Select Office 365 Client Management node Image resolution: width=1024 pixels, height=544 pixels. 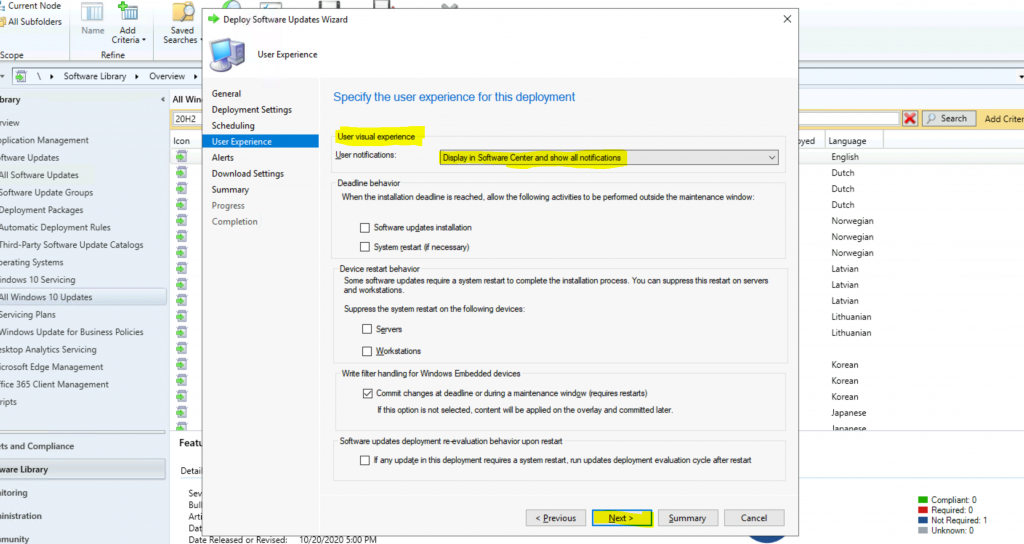(54, 385)
